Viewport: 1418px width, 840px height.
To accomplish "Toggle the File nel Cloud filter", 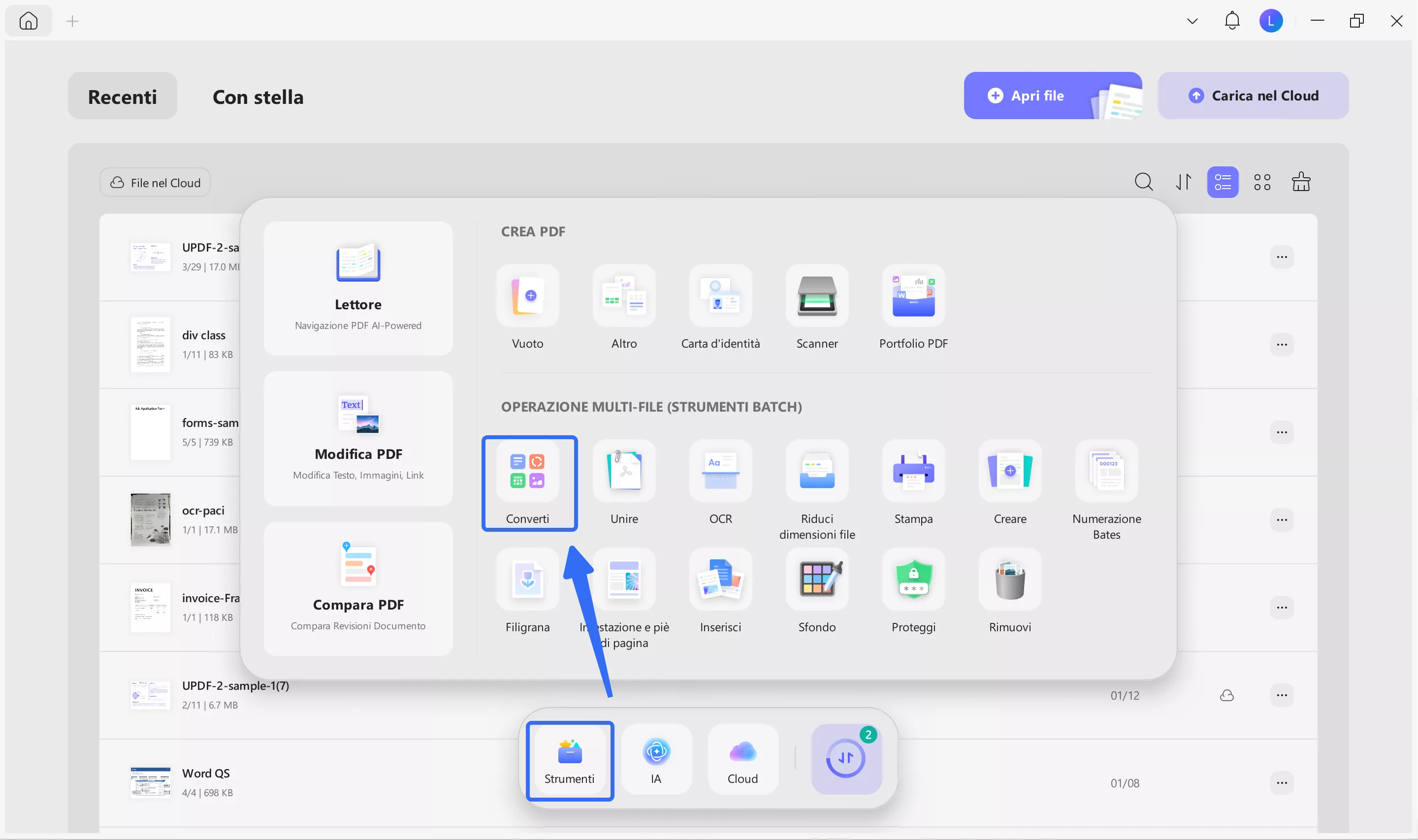I will [x=155, y=183].
